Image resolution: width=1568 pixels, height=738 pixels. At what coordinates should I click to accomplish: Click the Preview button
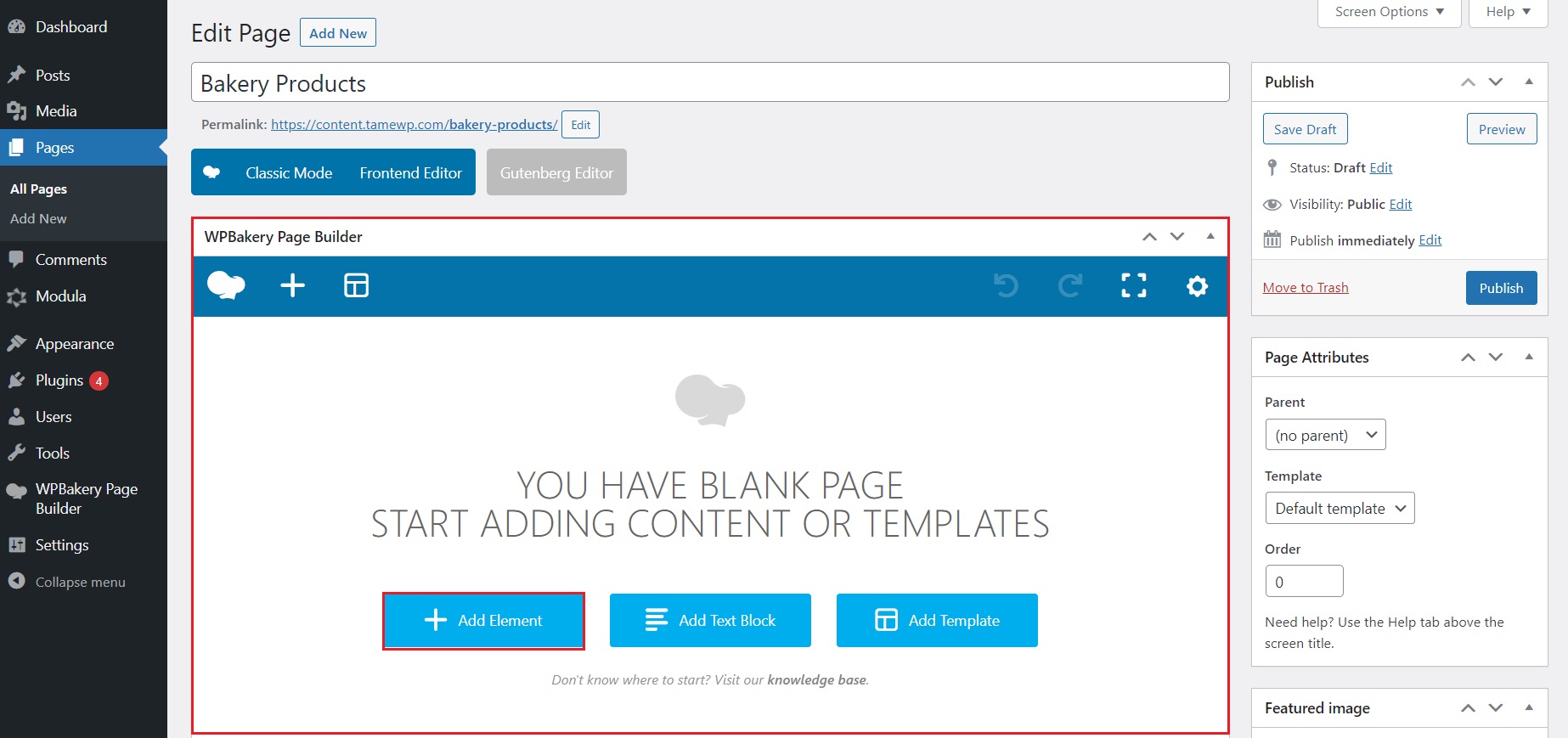pos(1502,129)
